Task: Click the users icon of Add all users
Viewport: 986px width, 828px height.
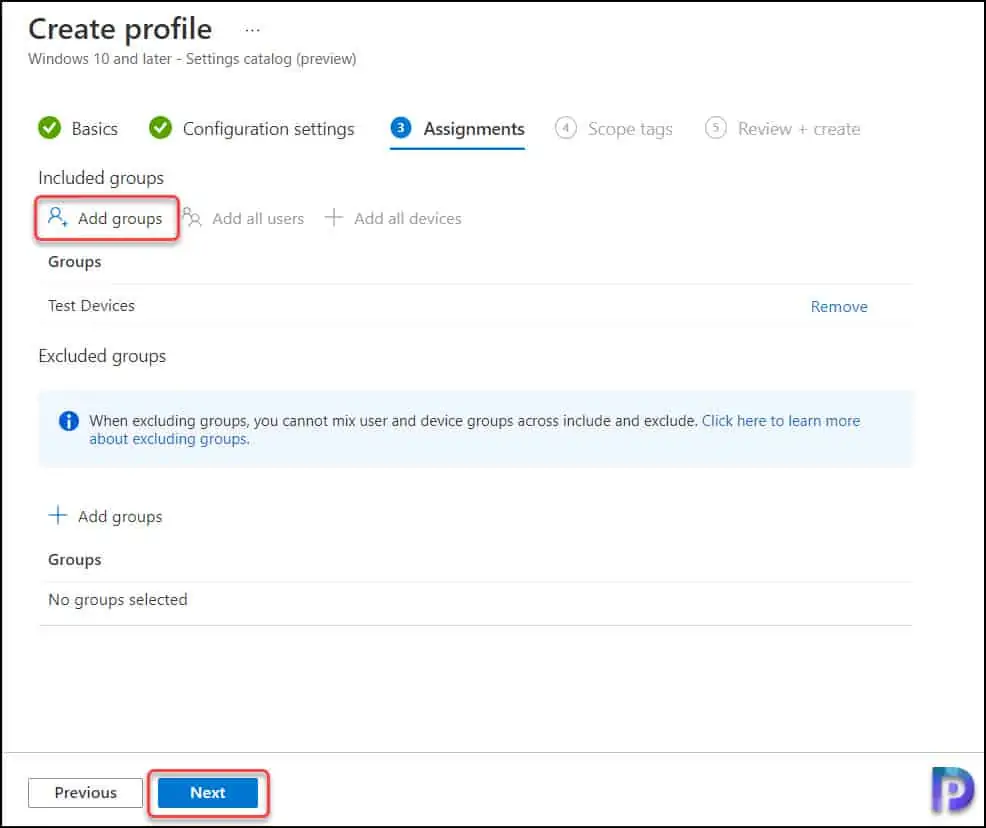Action: (192, 218)
